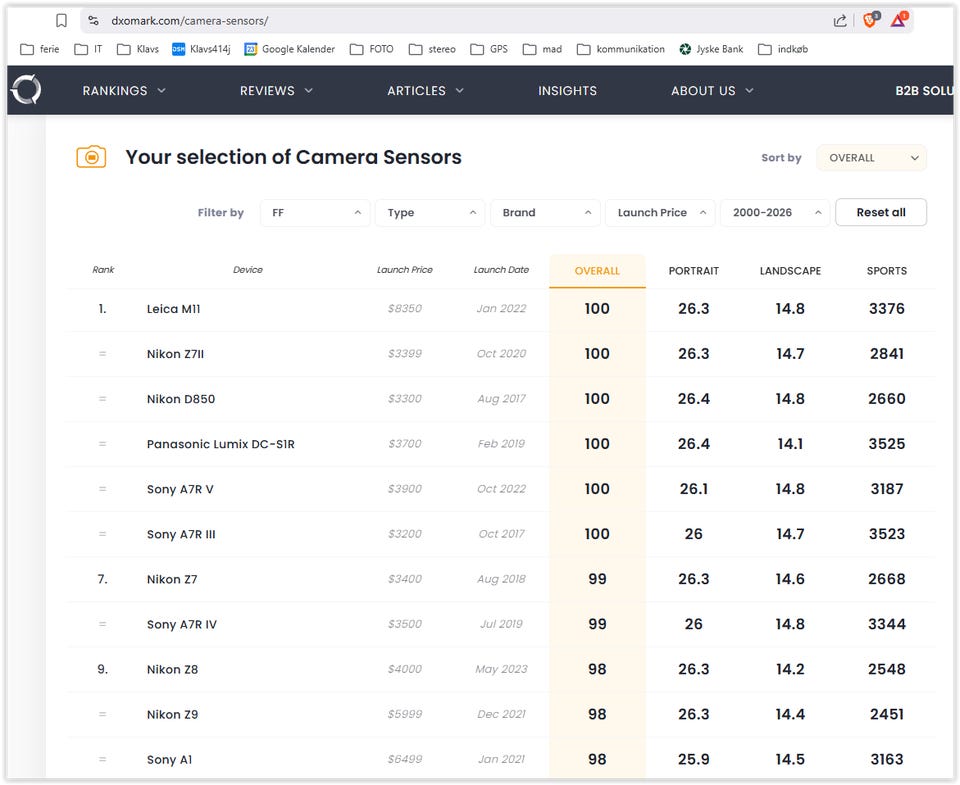Switch to the PORTRAIT score column
The height and width of the screenshot is (785, 960).
pyautogui.click(x=693, y=271)
